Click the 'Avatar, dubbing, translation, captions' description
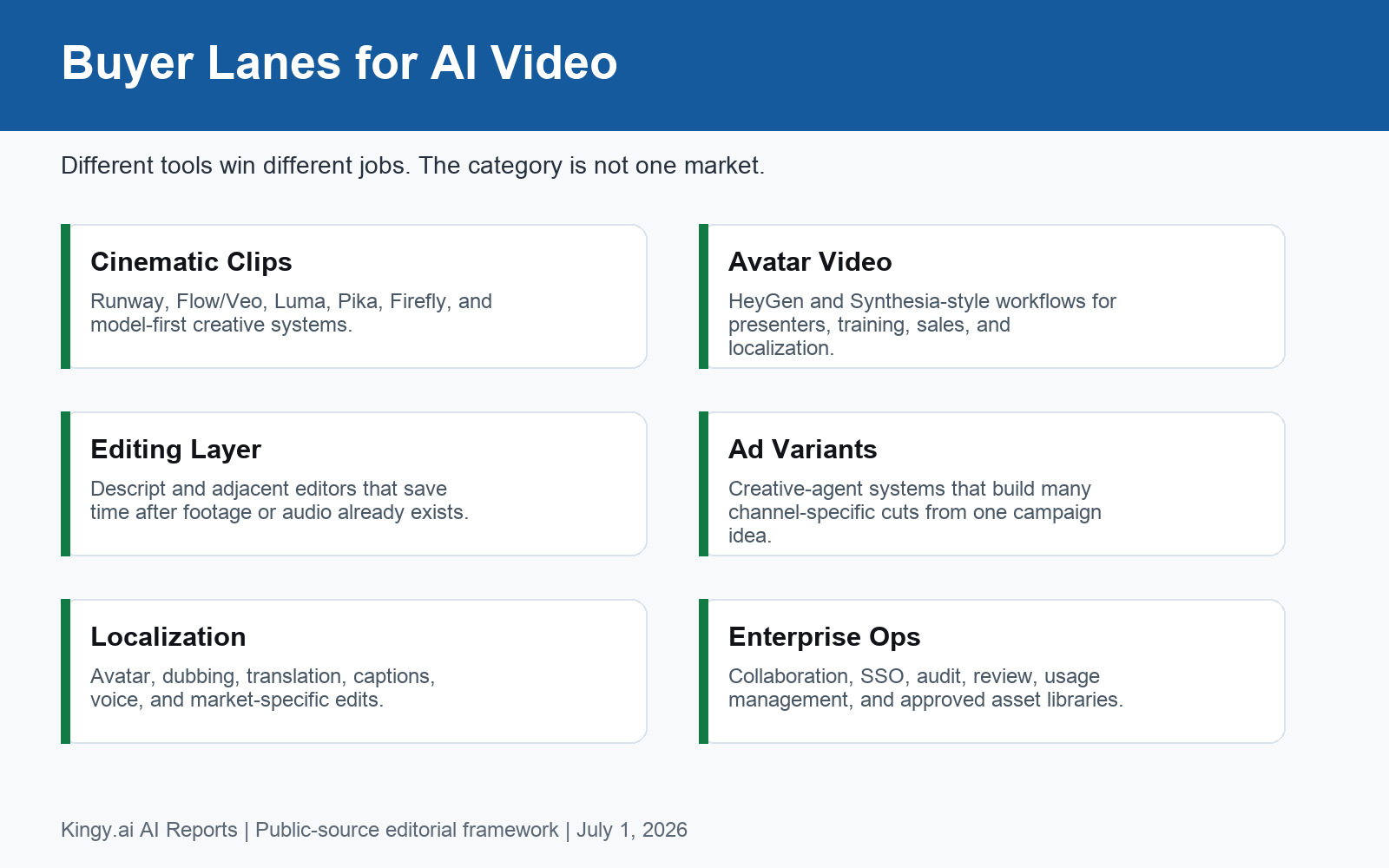This screenshot has height=868, width=1389. click(x=263, y=687)
